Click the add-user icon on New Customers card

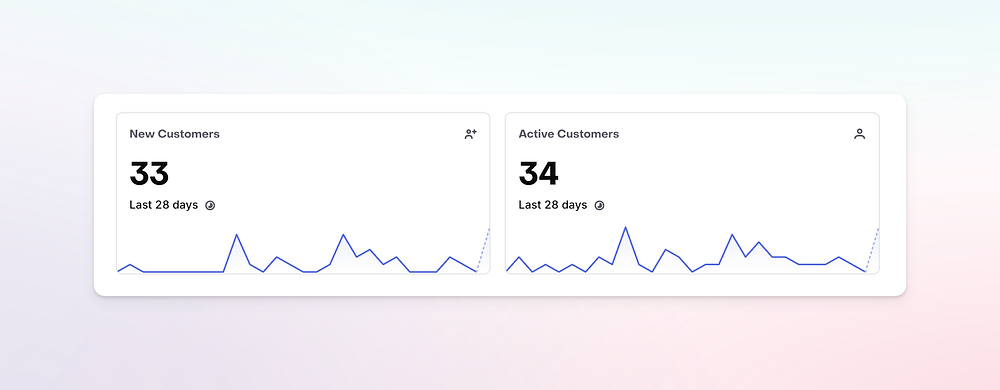[x=471, y=134]
